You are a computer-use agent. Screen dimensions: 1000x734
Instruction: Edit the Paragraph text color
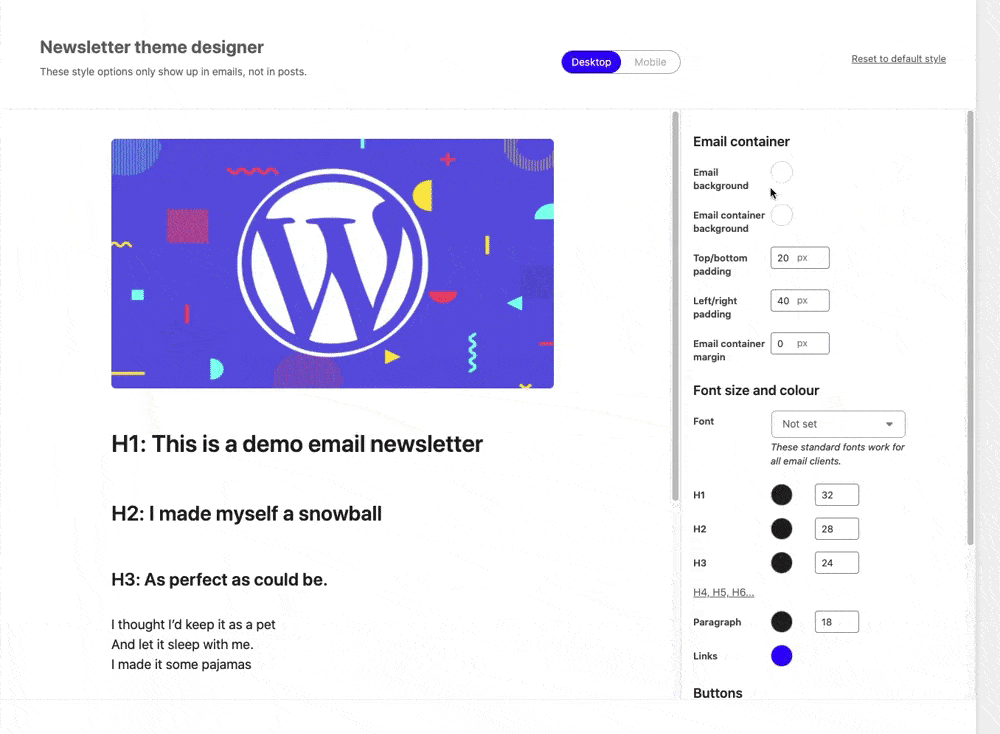pos(781,621)
